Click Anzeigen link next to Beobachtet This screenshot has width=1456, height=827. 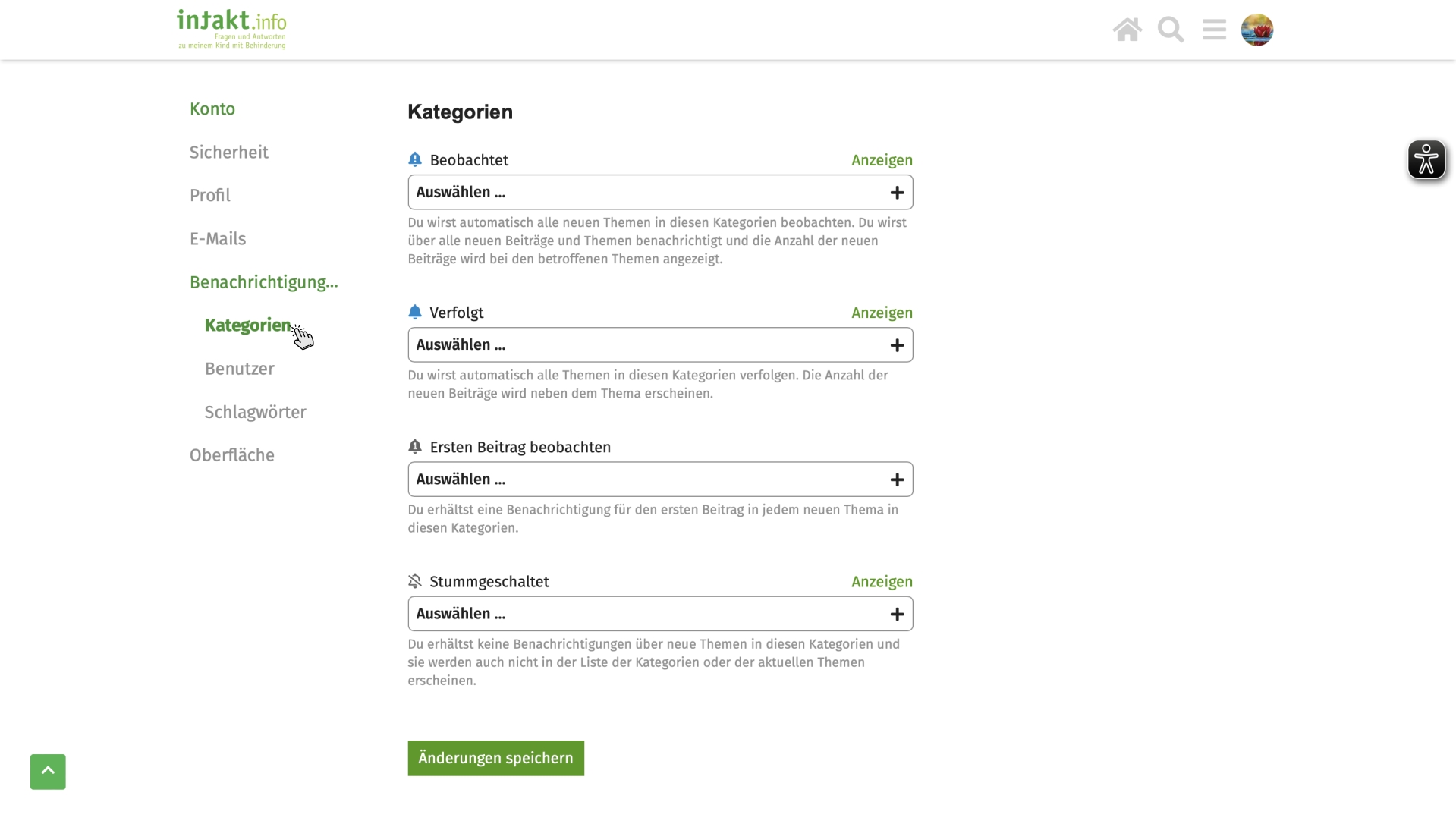[882, 160]
